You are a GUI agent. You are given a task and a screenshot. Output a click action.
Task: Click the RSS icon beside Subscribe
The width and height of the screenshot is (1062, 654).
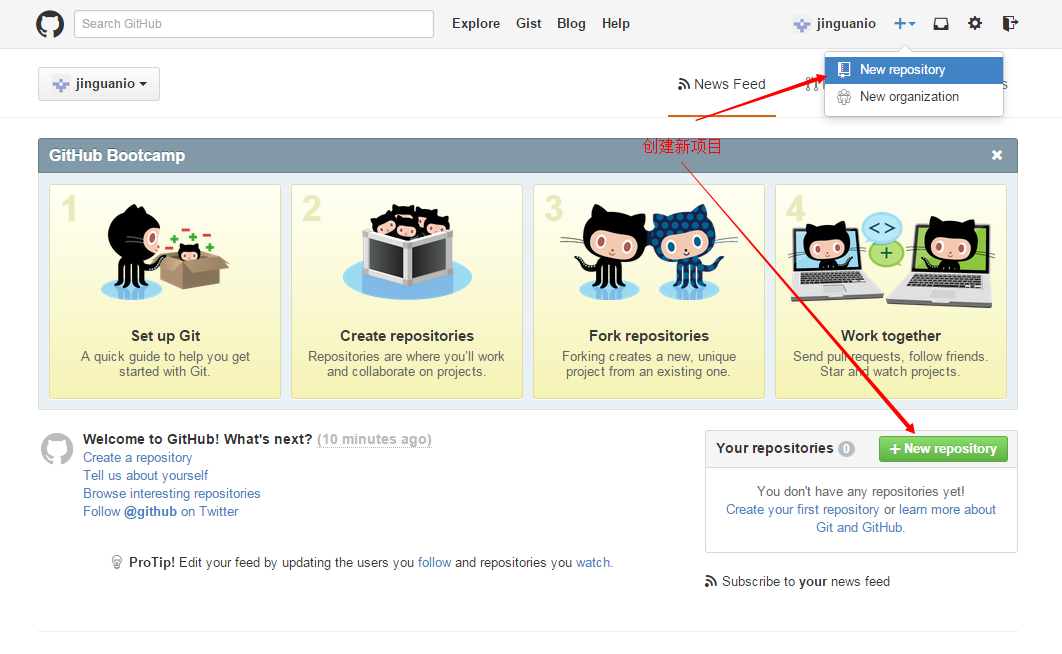[x=710, y=581]
